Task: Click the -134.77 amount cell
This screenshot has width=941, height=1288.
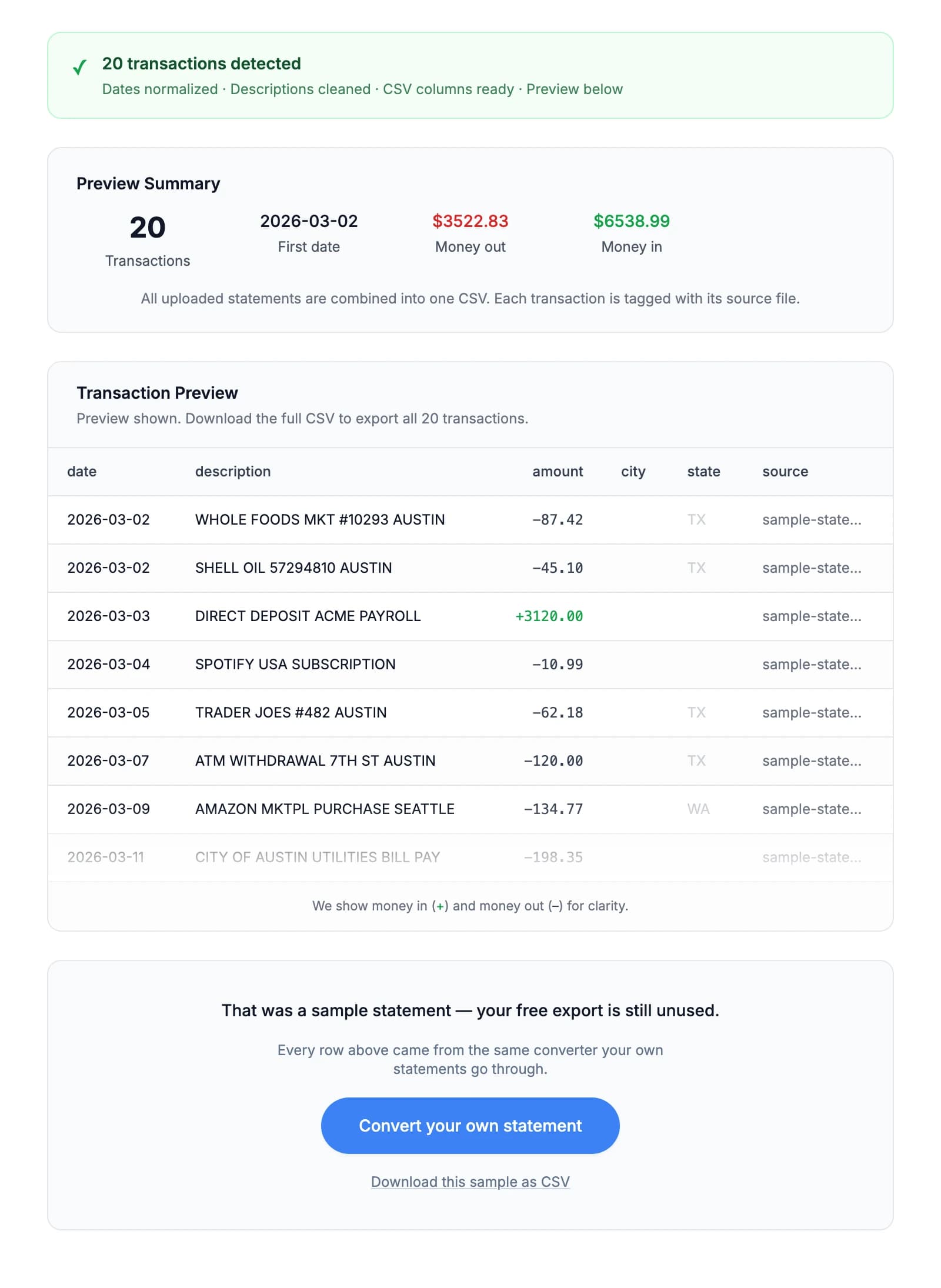Action: (x=553, y=809)
